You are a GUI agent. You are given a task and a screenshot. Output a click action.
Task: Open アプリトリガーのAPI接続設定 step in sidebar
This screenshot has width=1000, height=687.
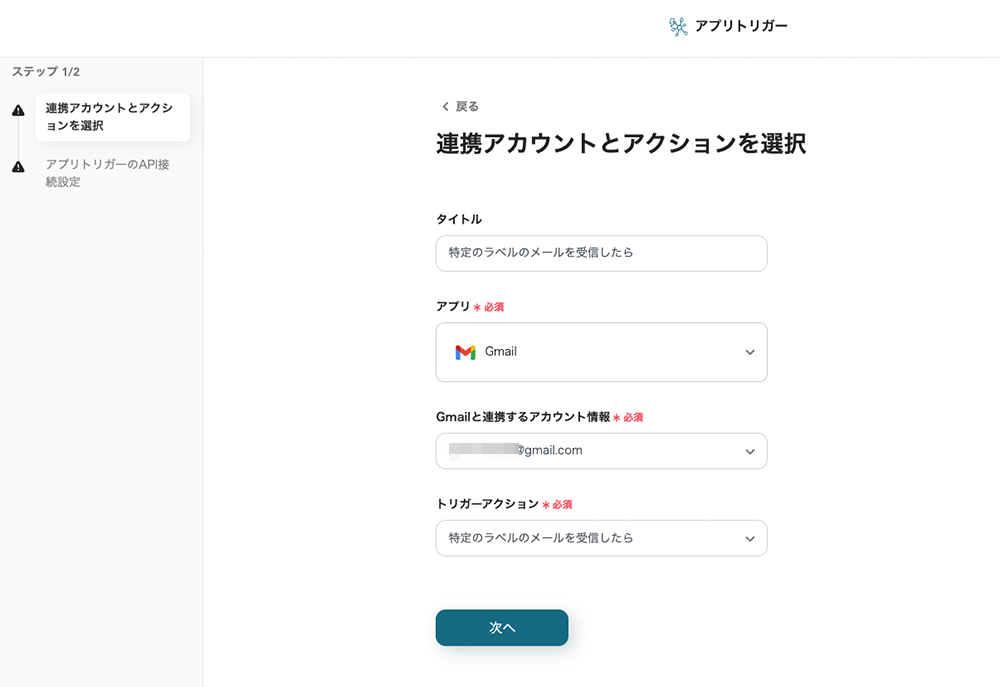(108, 173)
